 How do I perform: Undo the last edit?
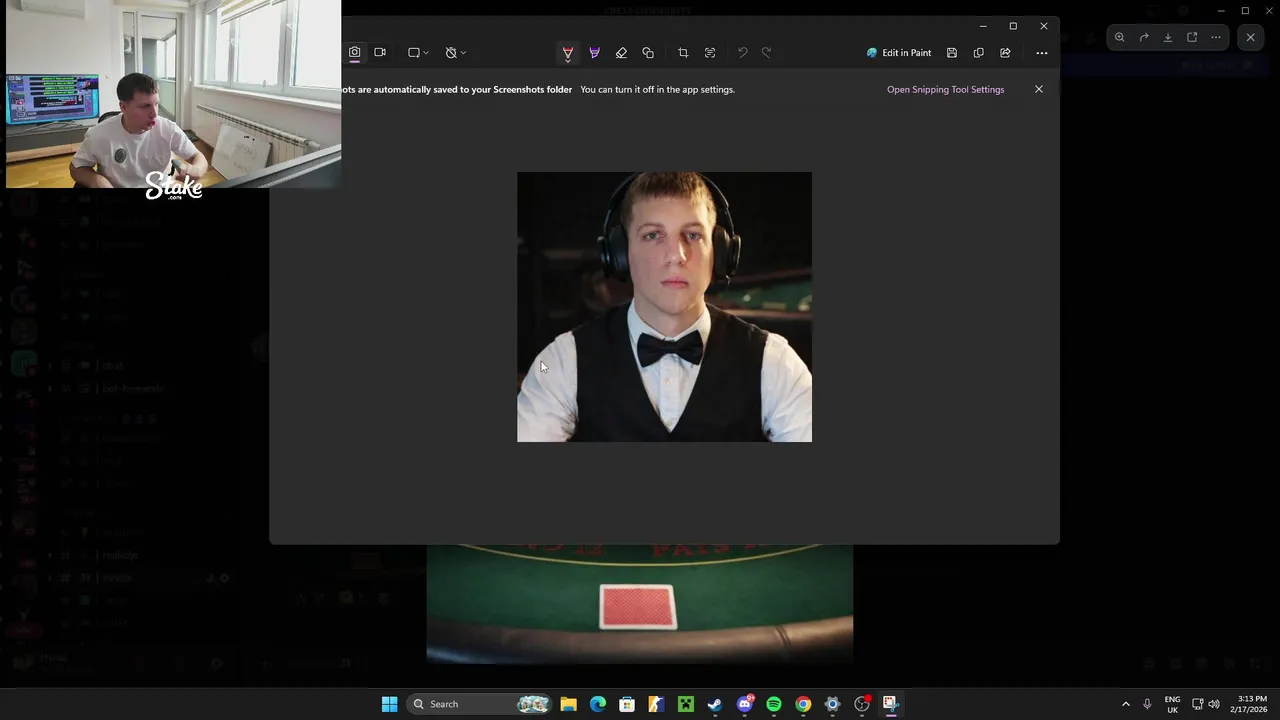pos(742,52)
